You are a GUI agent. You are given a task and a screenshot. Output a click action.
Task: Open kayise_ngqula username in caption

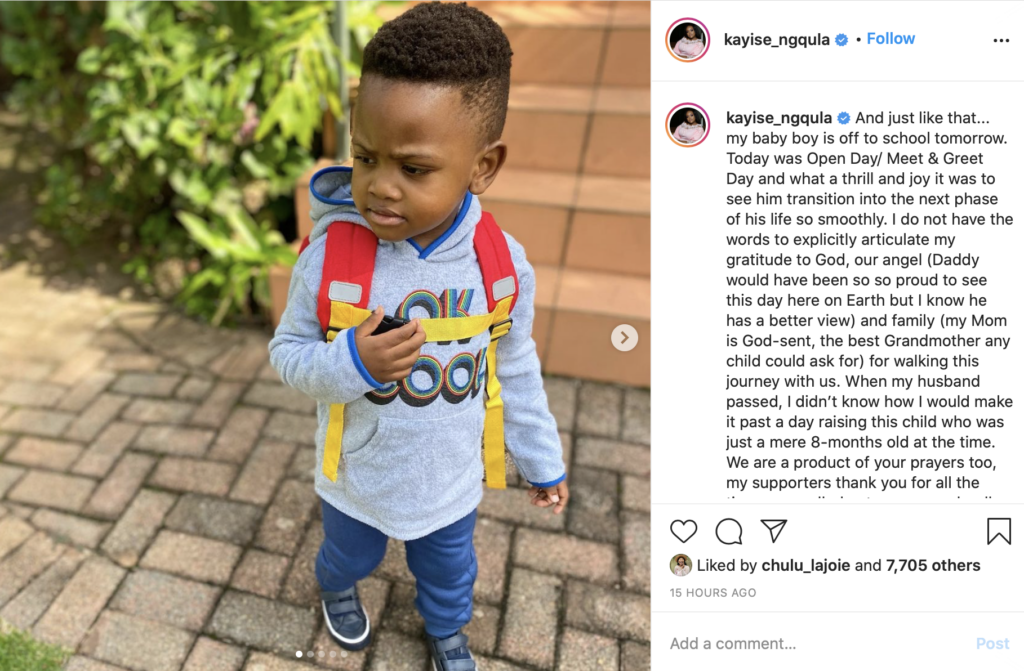tap(778, 118)
